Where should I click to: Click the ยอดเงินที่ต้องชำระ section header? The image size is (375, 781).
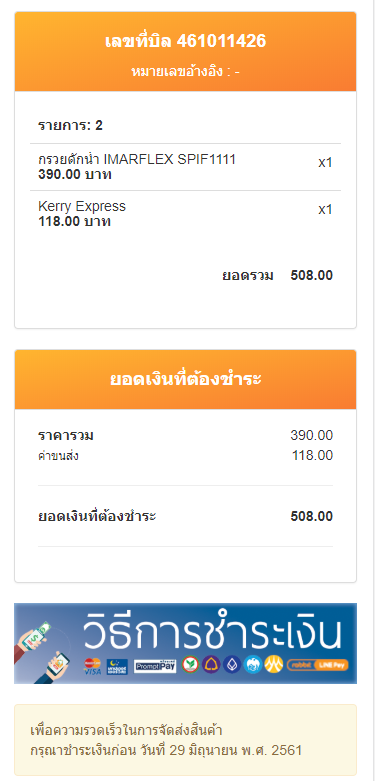click(x=185, y=380)
